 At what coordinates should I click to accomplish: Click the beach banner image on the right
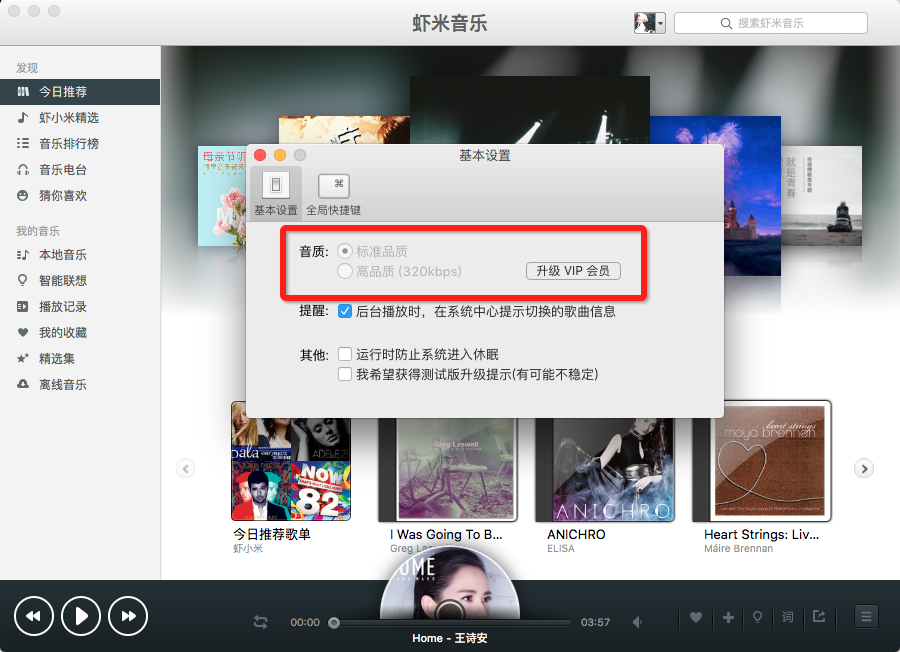[821, 196]
